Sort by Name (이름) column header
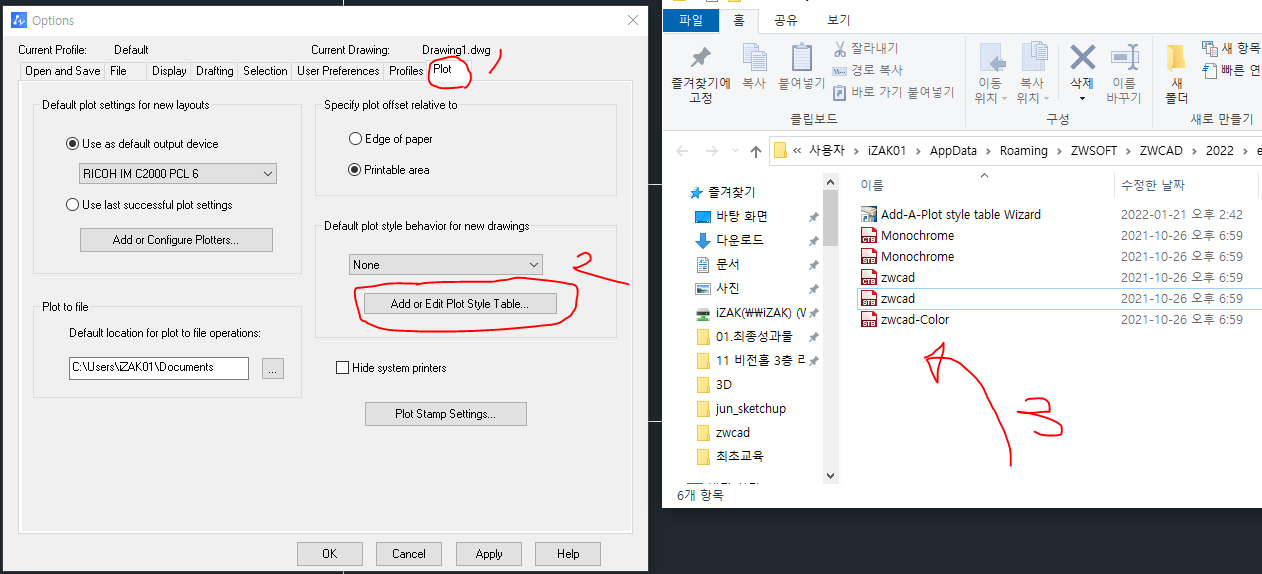The width and height of the screenshot is (1262, 574). point(872,185)
